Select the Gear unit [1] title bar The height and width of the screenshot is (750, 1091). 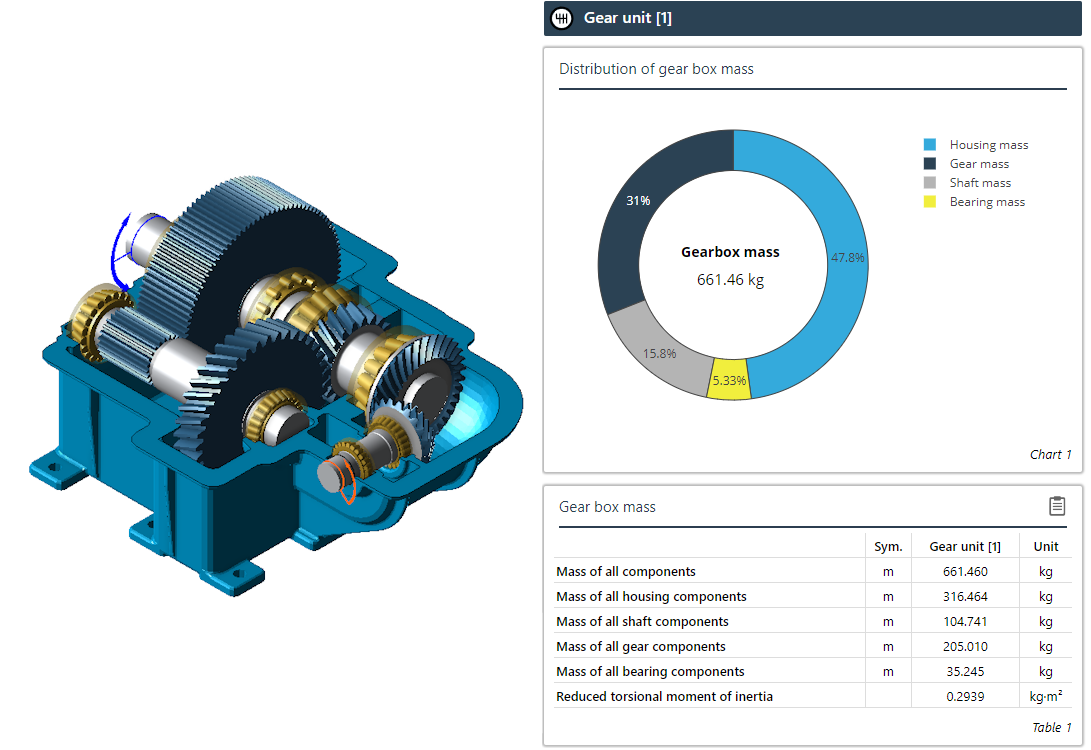812,18
